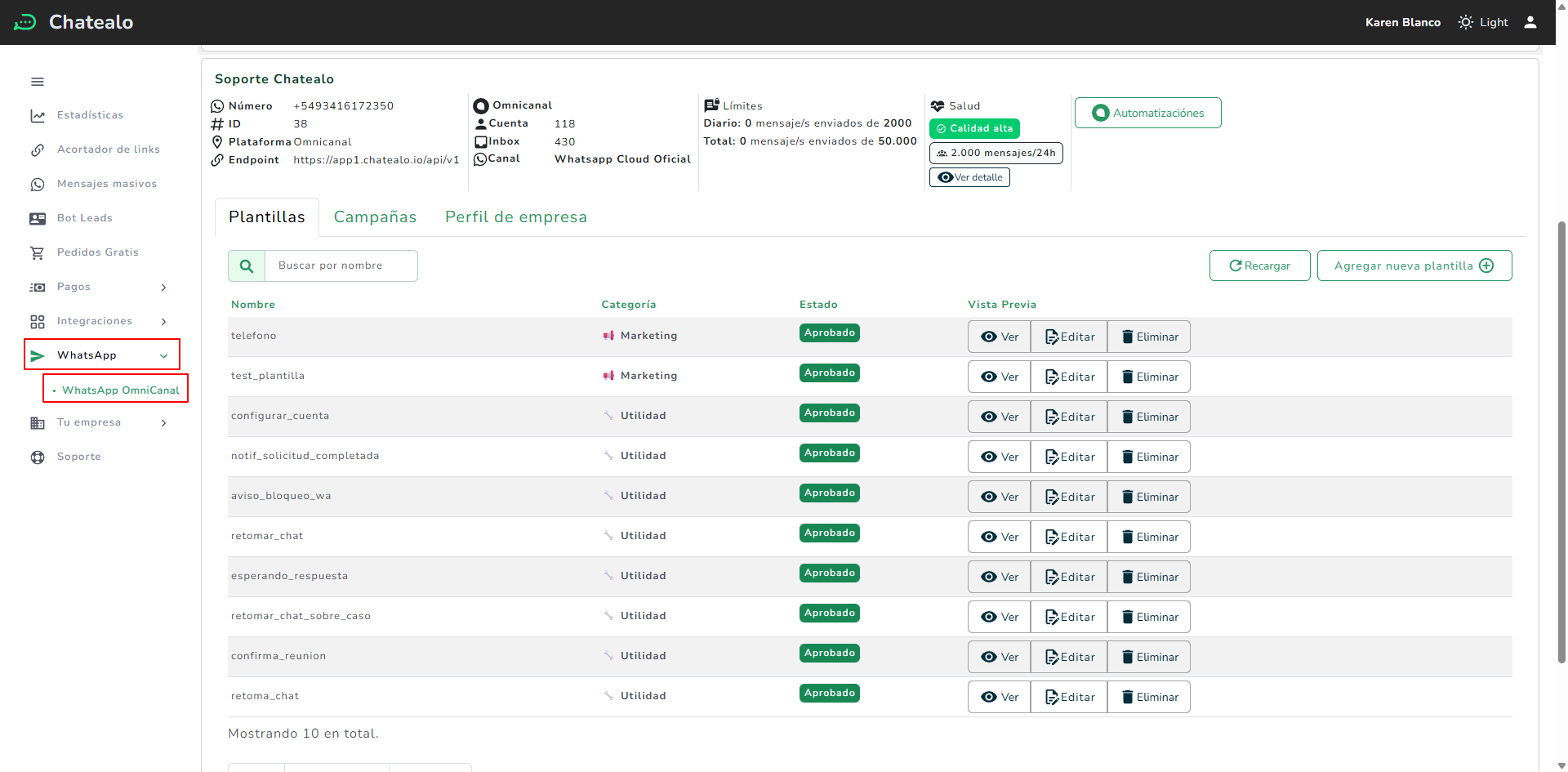Screen dimensions: 1568x772
Task: Open the Automatizaciónes button
Action: [x=1148, y=113]
